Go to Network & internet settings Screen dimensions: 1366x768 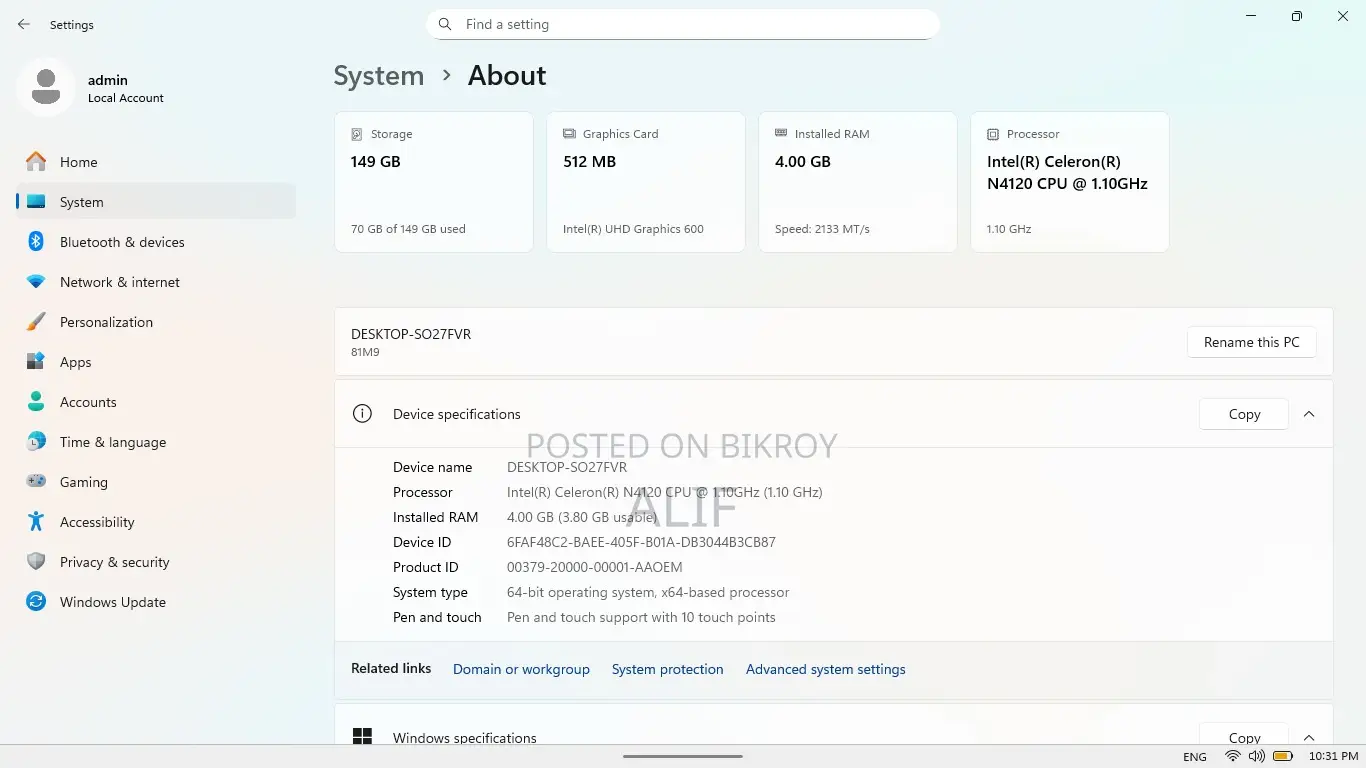pos(156,282)
